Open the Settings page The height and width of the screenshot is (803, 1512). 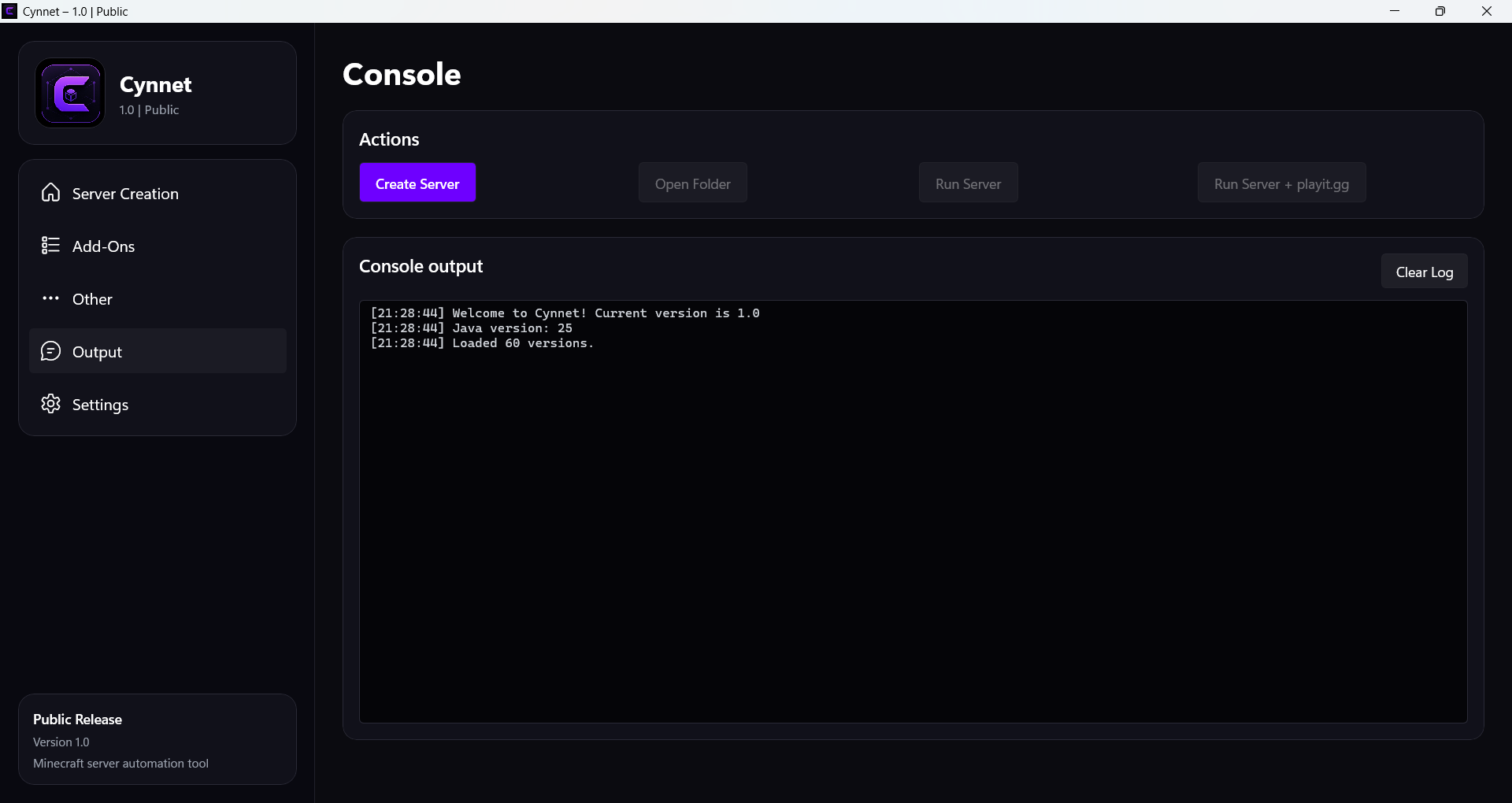click(157, 404)
